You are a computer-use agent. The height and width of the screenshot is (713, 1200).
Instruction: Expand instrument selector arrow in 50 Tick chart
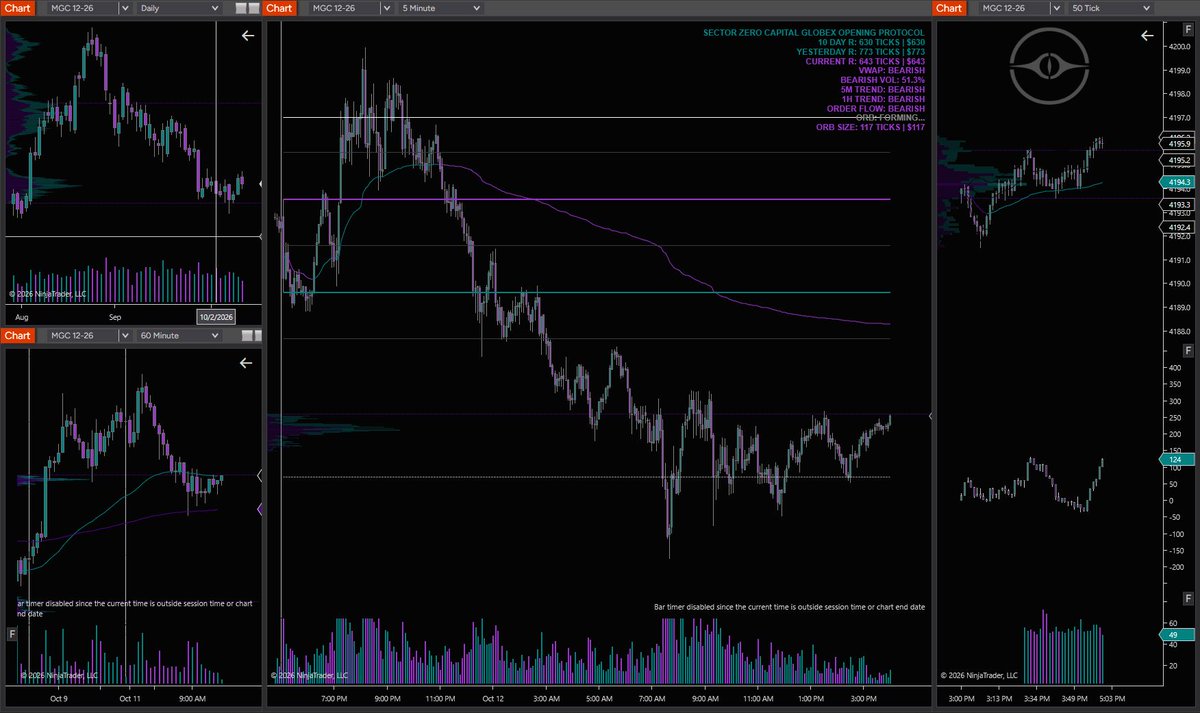(1055, 8)
